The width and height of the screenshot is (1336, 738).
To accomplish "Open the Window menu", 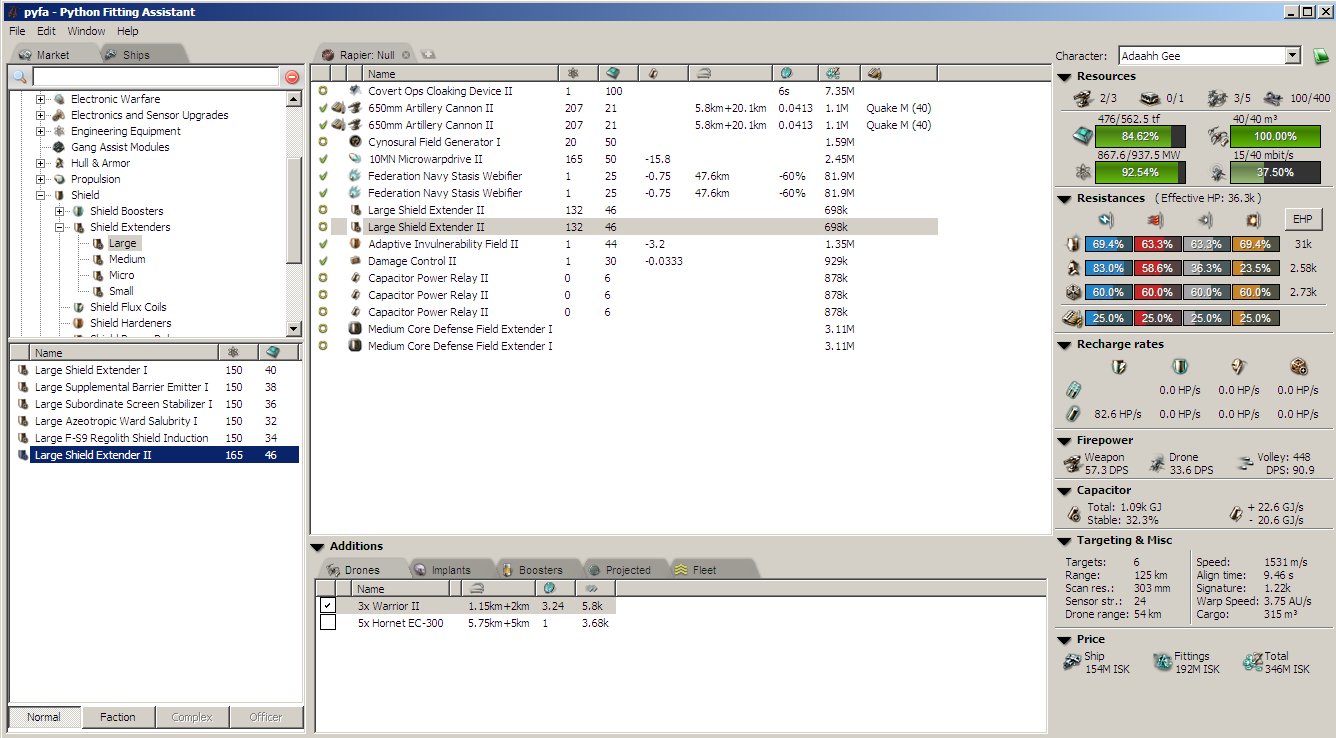I will [86, 31].
